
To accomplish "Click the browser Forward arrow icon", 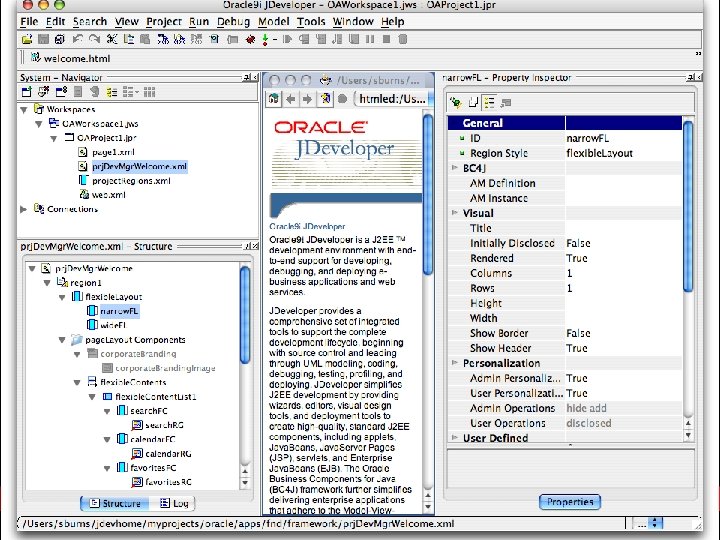I will (307, 99).
